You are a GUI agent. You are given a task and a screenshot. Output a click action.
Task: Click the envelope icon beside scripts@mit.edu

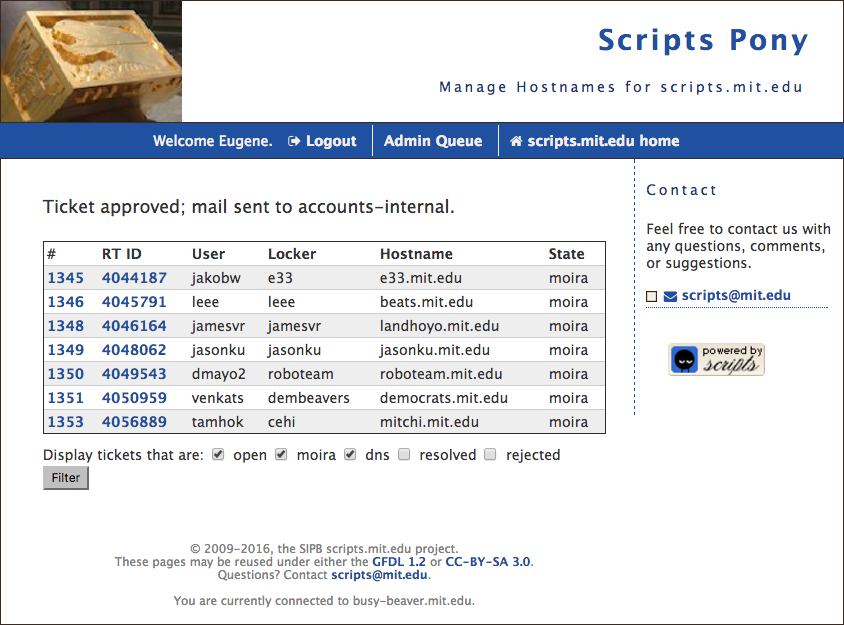(670, 296)
